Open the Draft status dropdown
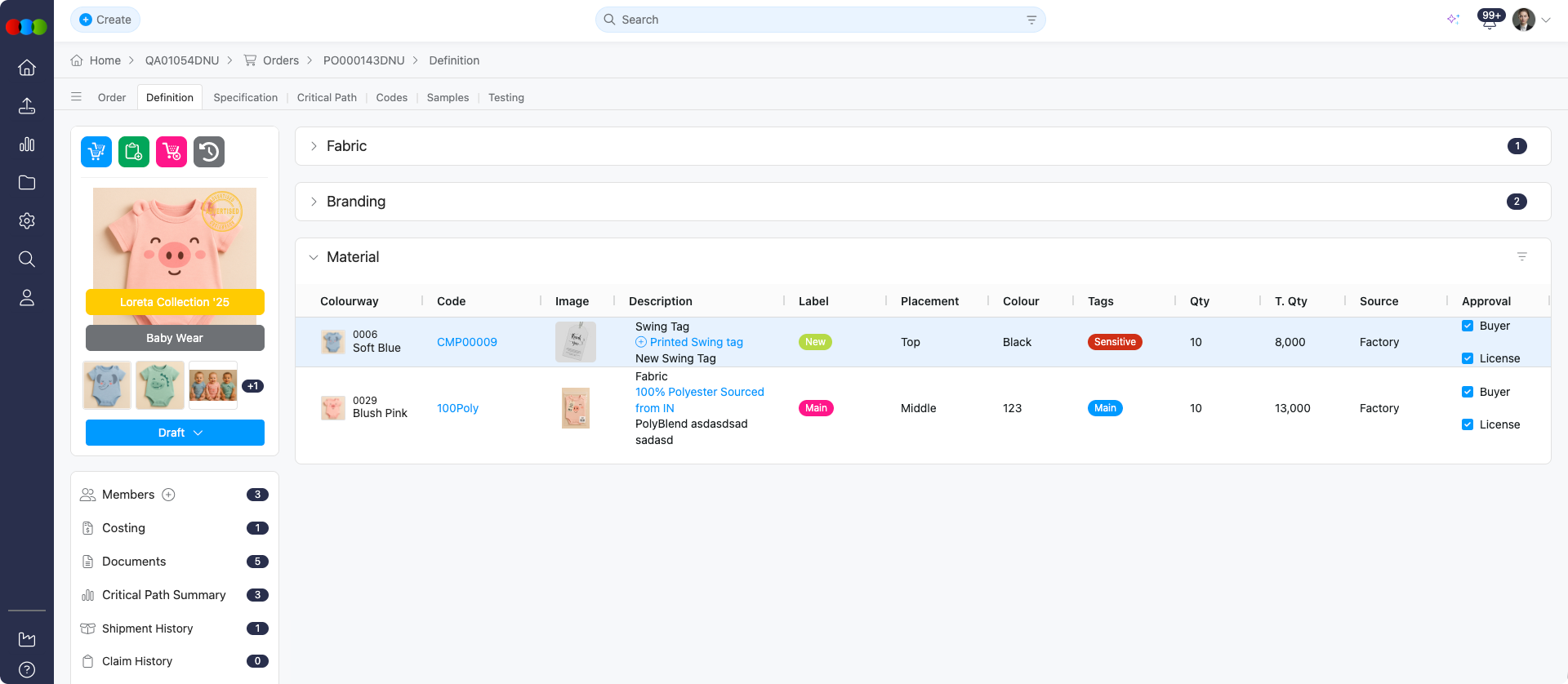This screenshot has width=1568, height=684. point(175,433)
